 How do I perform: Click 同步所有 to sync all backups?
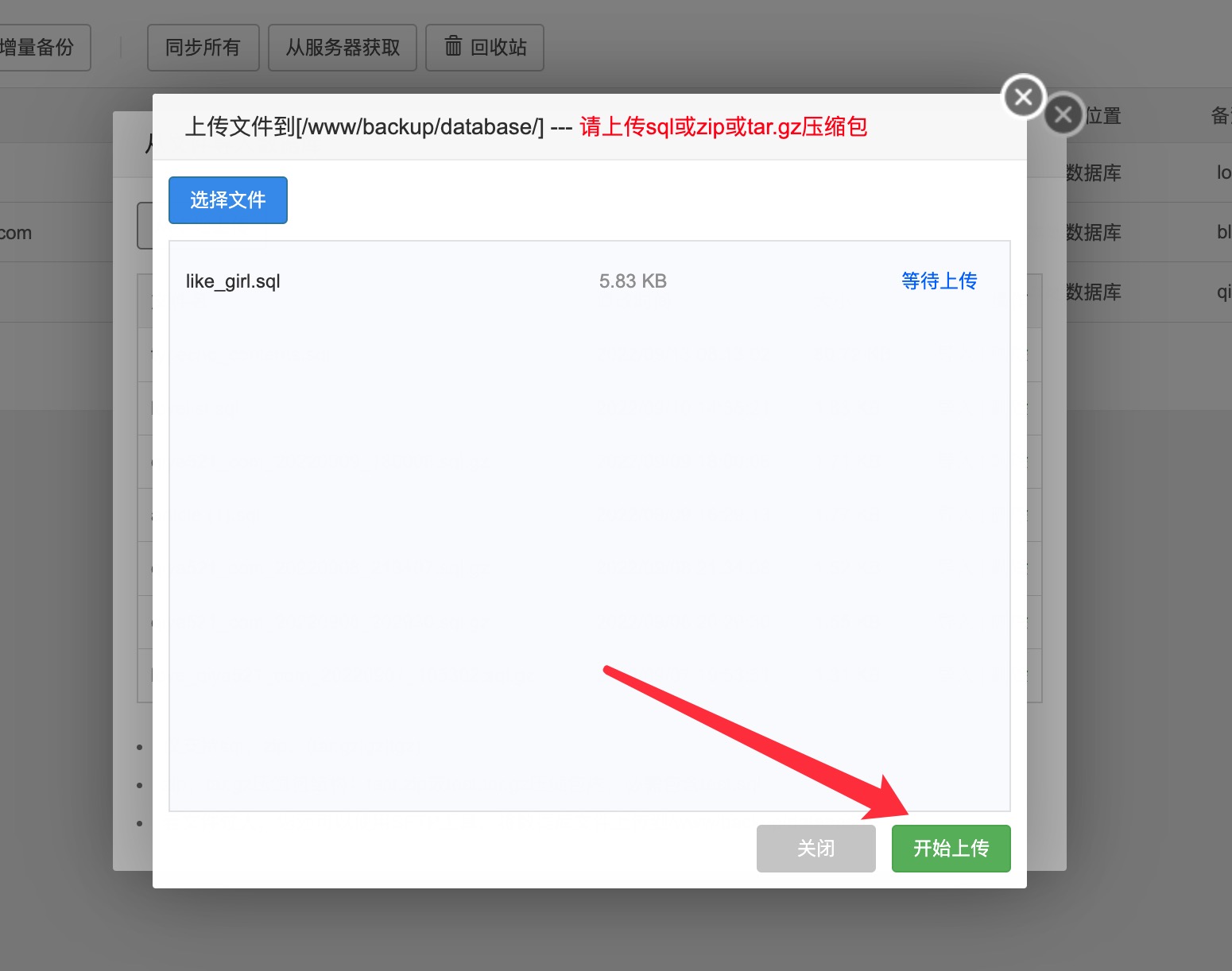(x=203, y=48)
